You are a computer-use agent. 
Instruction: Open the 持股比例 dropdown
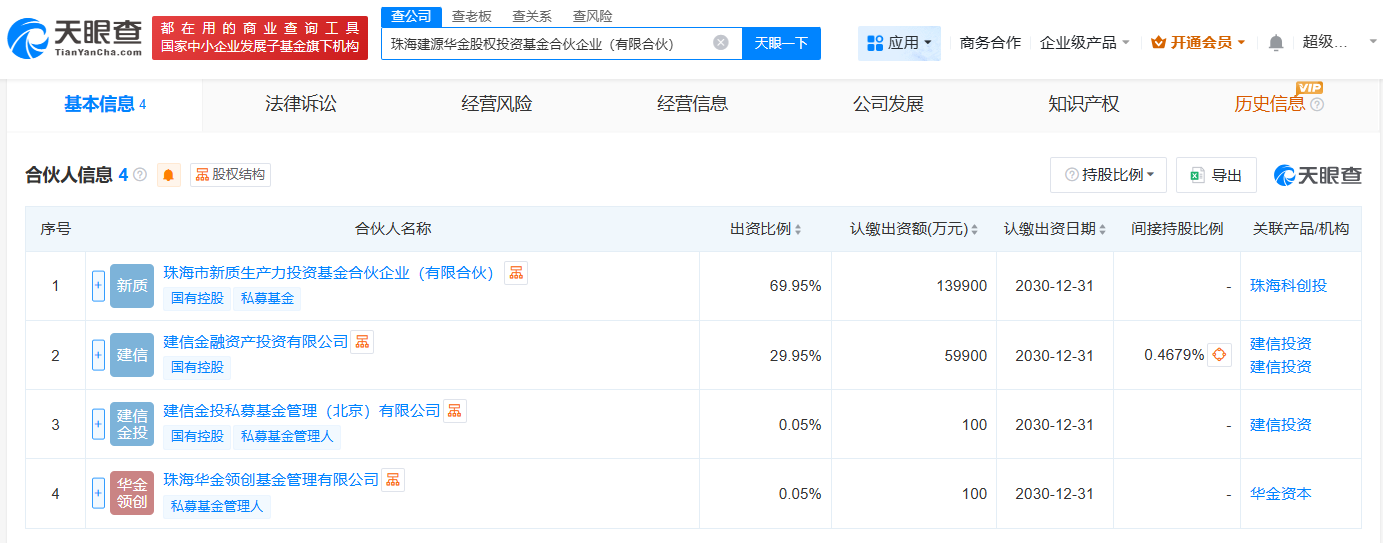pos(1109,175)
